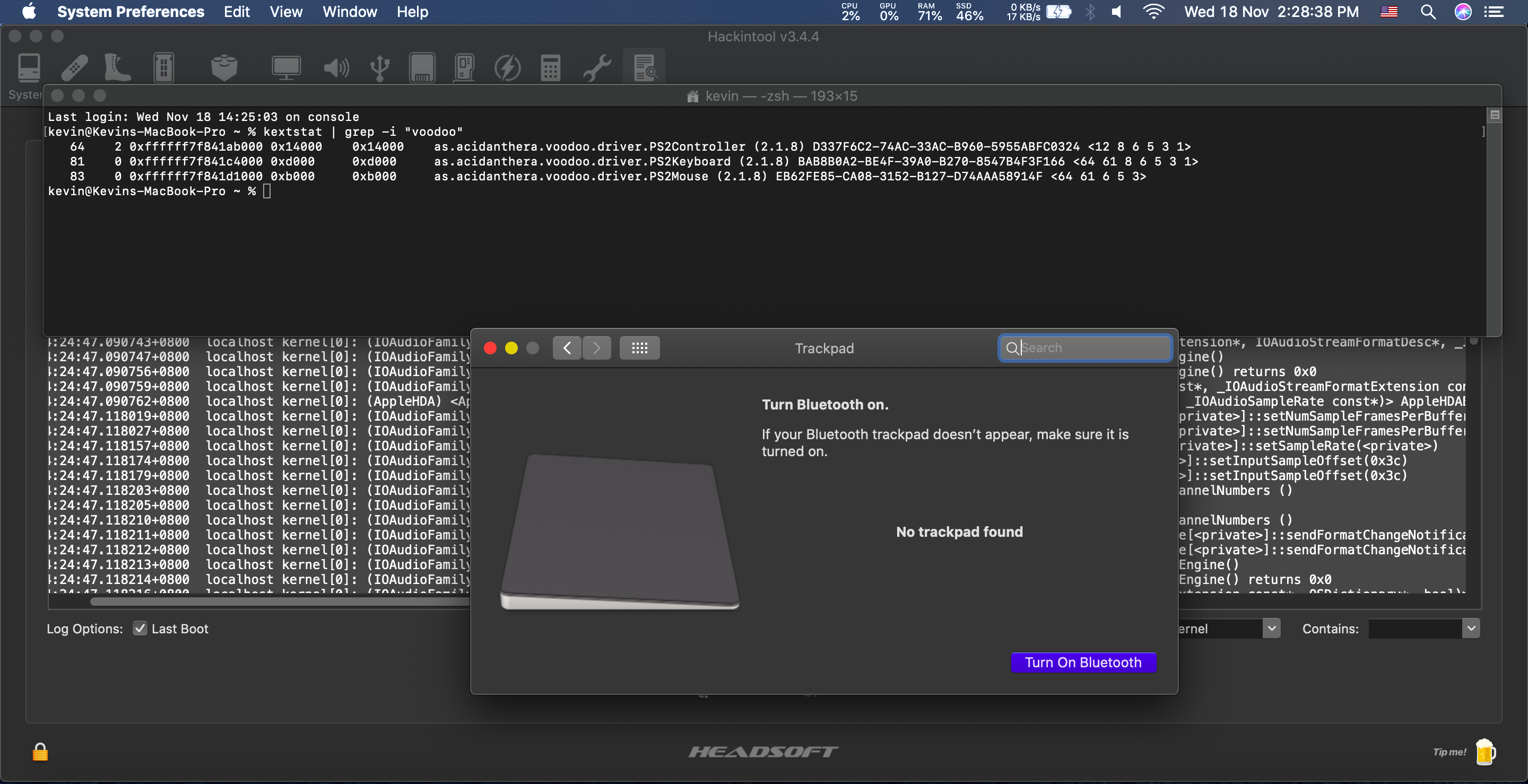1528x784 pixels.
Task: Click the PS2Keyboard kext line in Terminal
Action: pyautogui.click(x=634, y=161)
